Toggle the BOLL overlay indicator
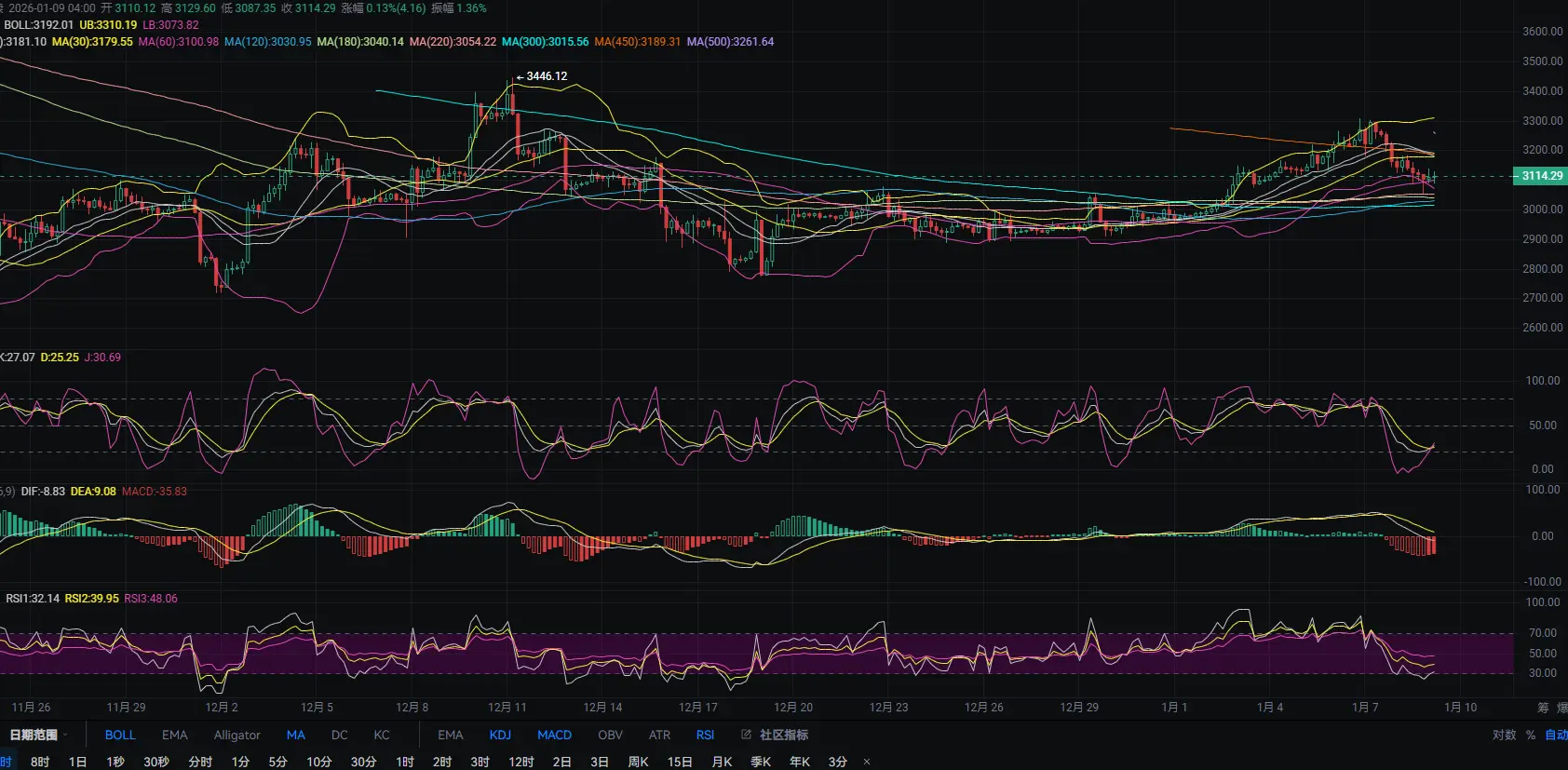Image resolution: width=1568 pixels, height=770 pixels. click(120, 735)
